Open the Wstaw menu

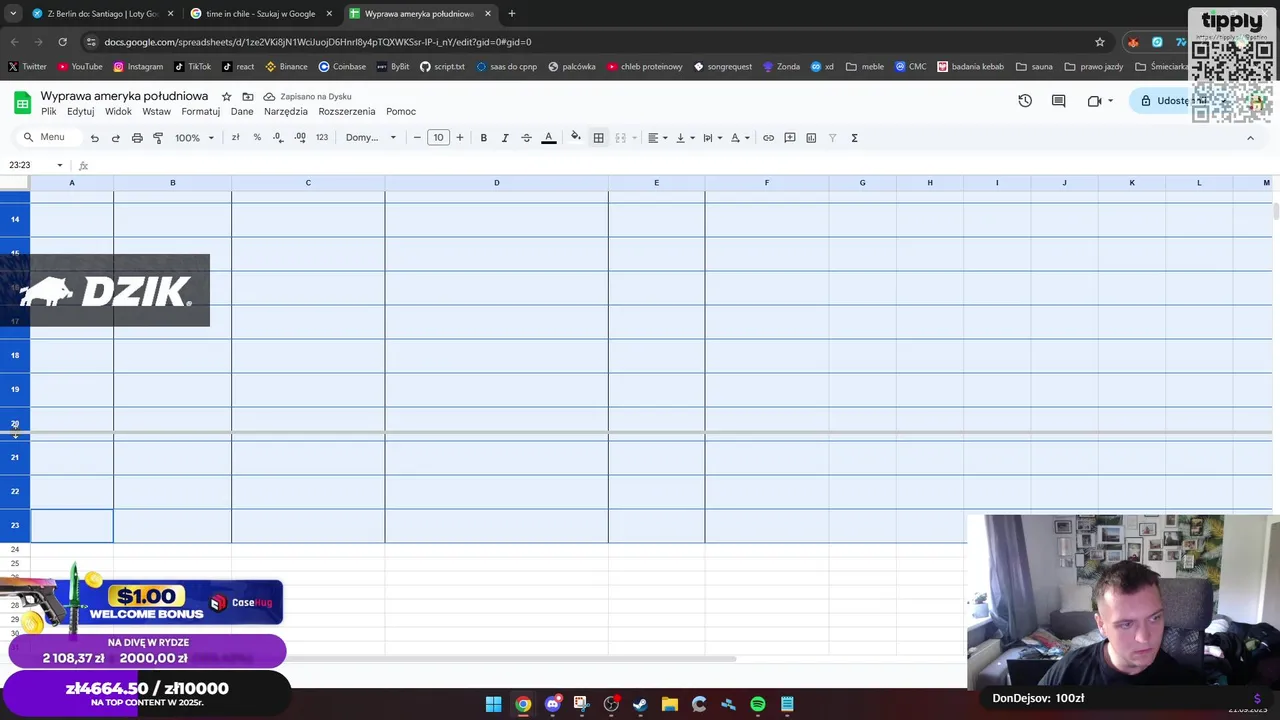(156, 112)
